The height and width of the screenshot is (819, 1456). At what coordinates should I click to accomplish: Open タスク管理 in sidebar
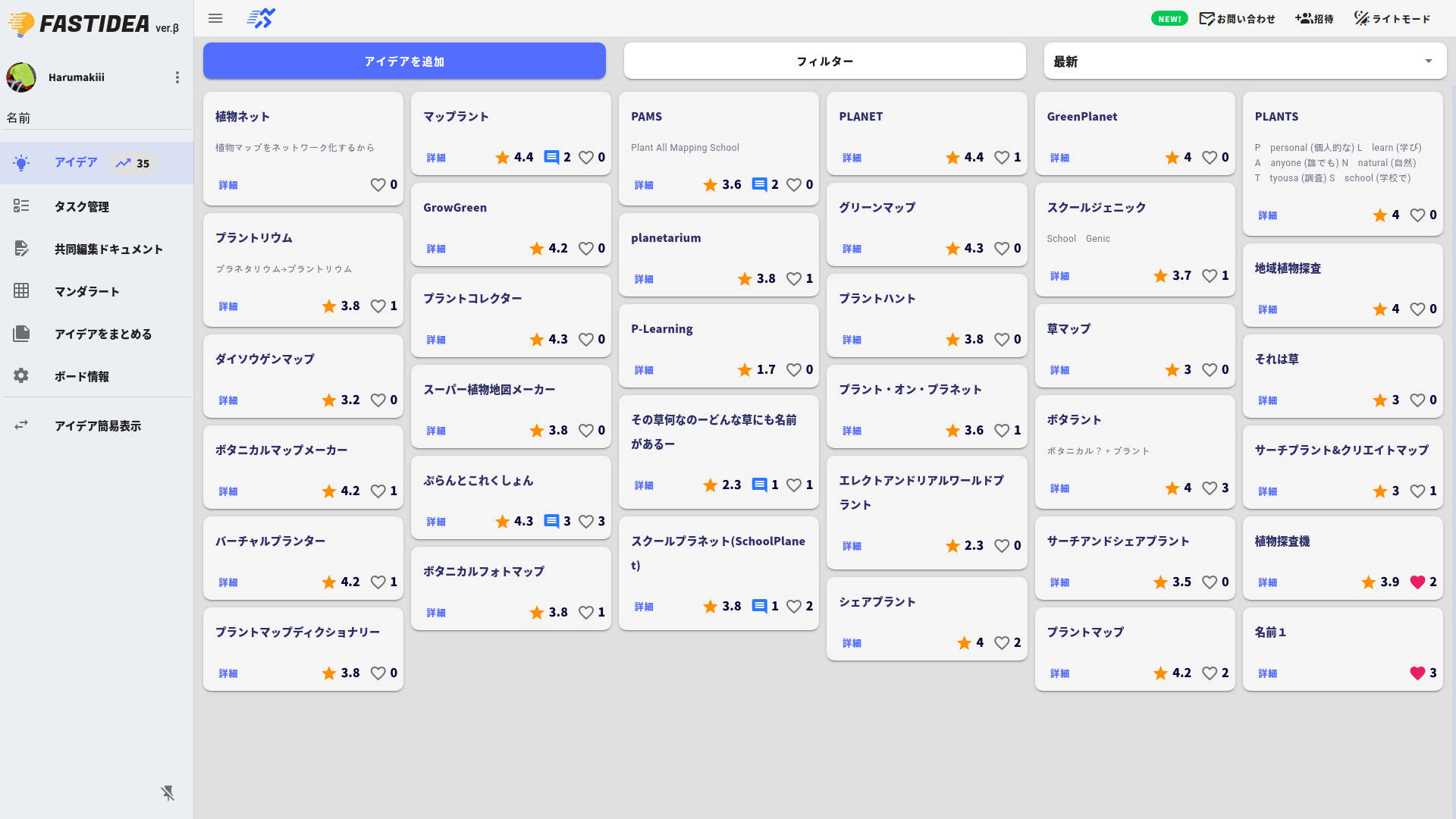tap(82, 206)
